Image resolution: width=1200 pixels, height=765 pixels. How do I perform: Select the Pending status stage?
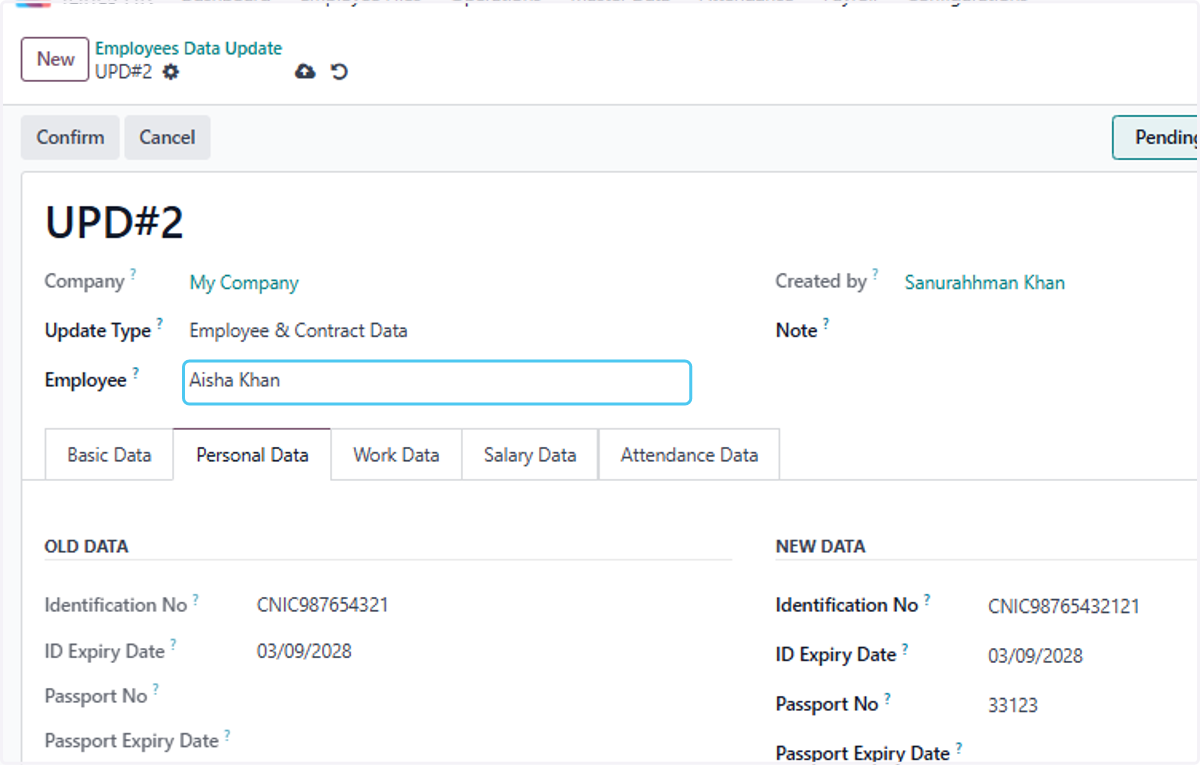1157,137
